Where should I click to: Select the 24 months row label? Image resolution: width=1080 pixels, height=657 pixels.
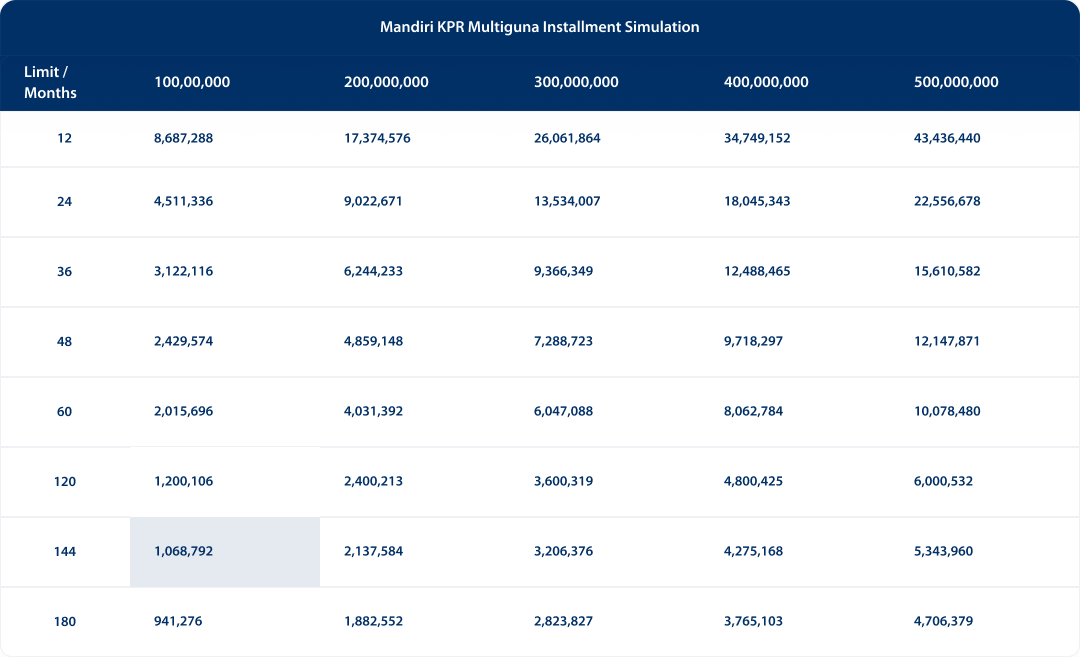(x=64, y=202)
